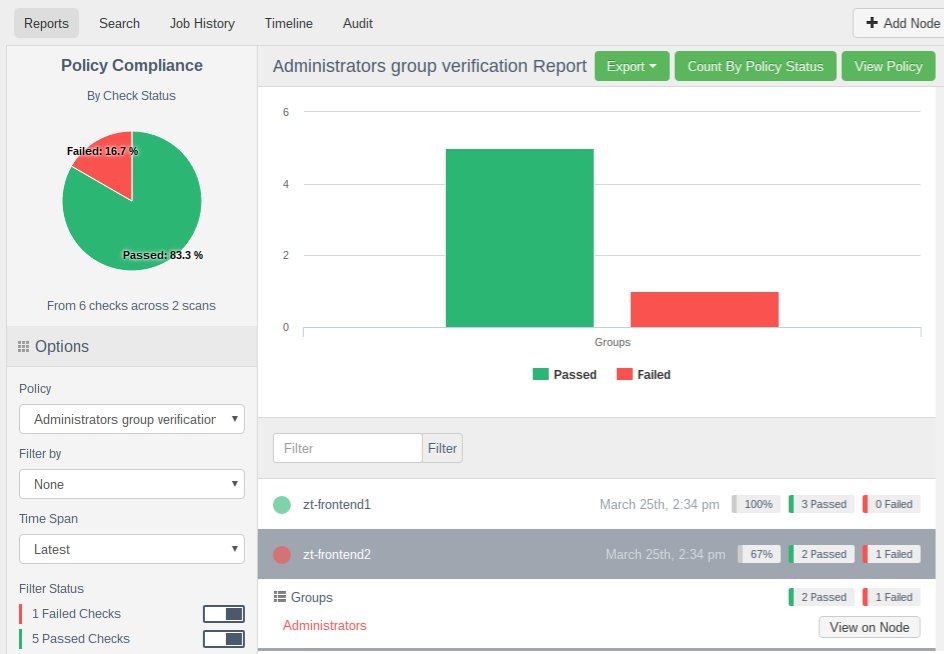Click the 1 Failed badge on zt-frontend2
This screenshot has height=654, width=944.
(892, 554)
